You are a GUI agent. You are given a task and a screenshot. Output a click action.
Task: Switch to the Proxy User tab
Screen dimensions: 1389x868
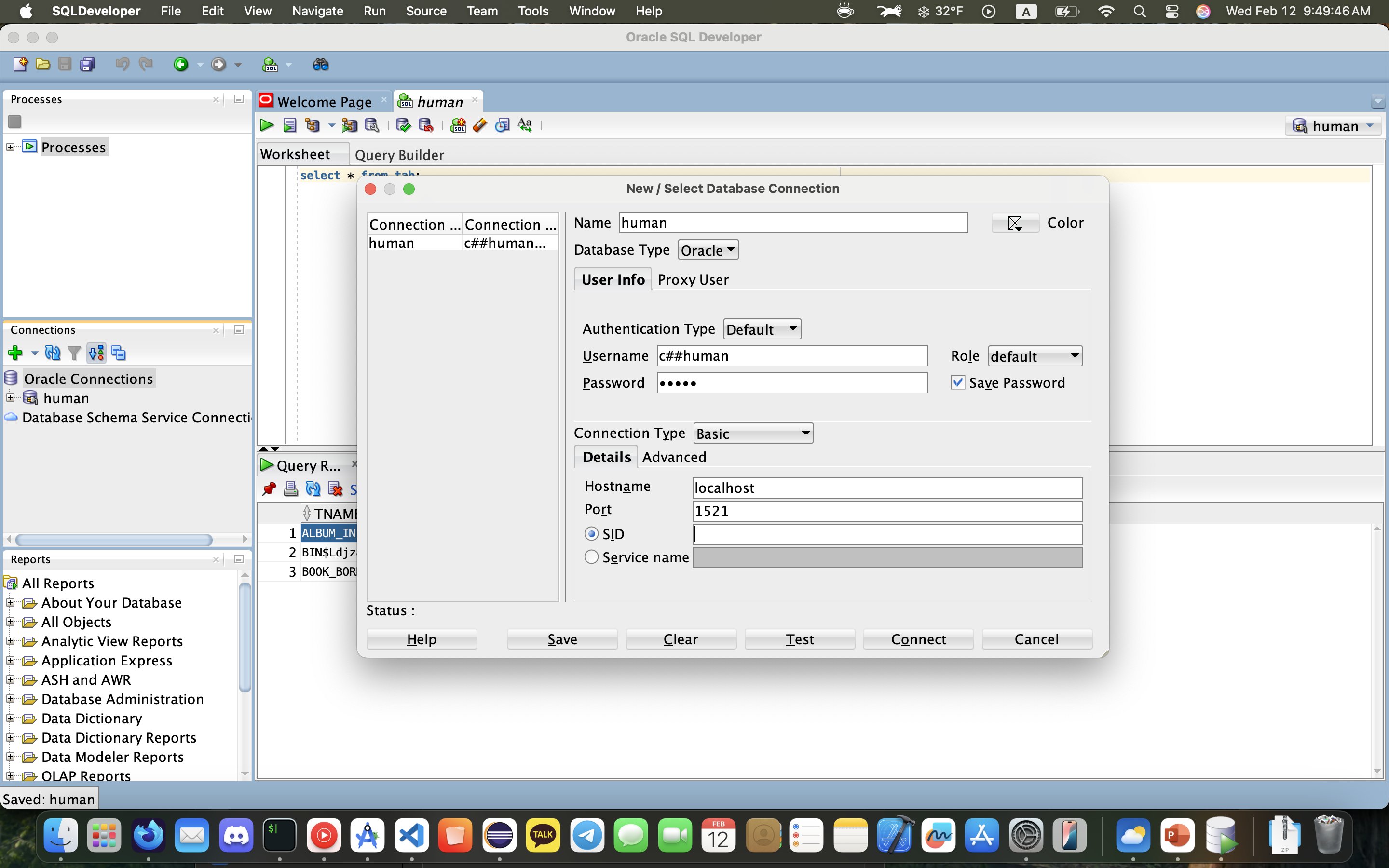click(693, 280)
